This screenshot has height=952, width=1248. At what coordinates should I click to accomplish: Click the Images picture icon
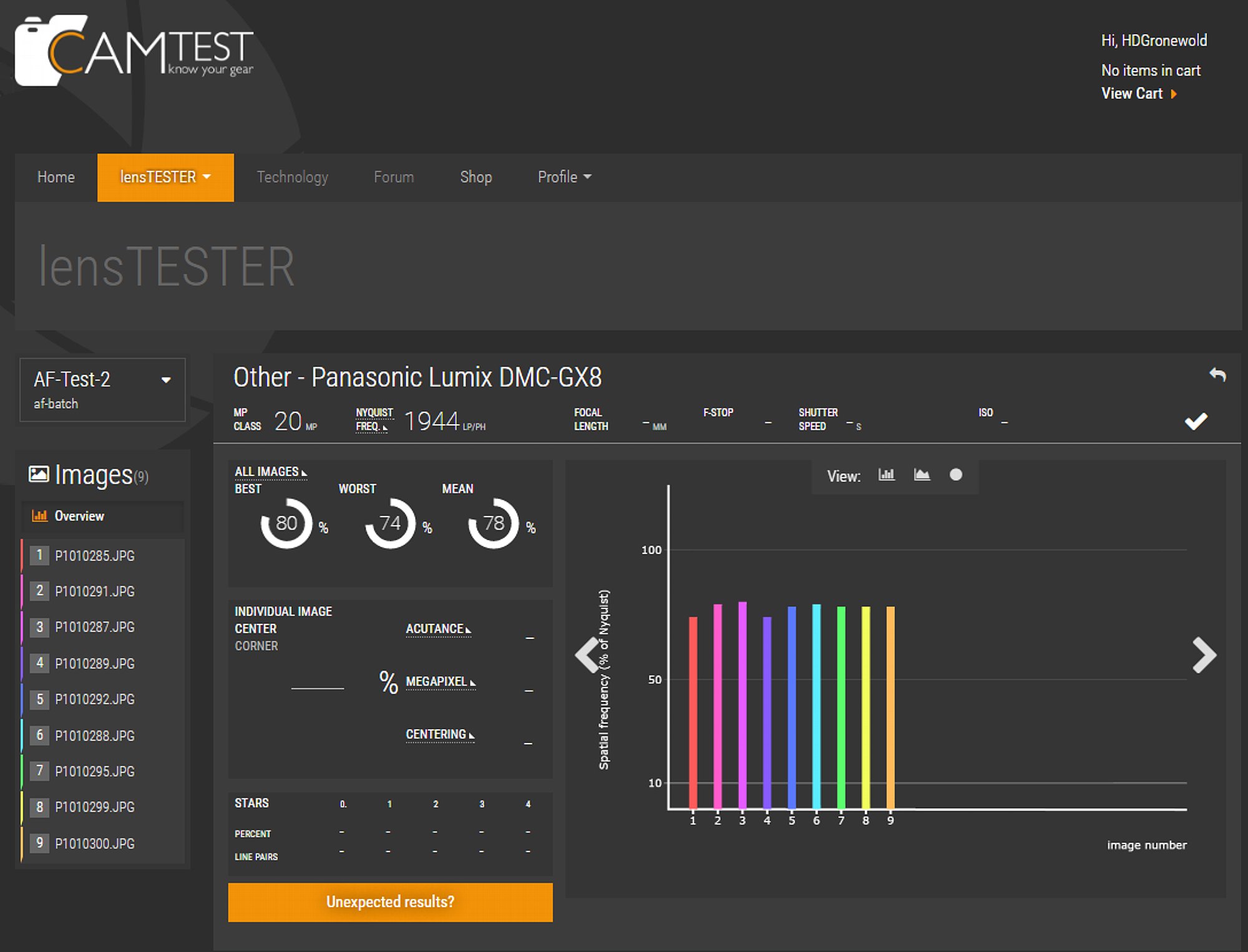[39, 475]
